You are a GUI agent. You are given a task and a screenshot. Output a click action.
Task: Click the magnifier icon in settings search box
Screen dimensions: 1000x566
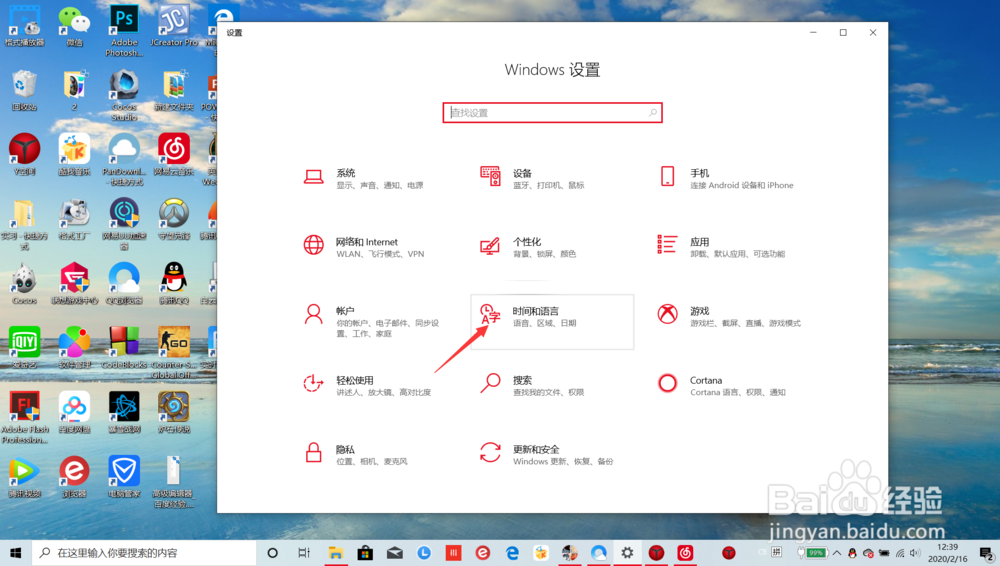pyautogui.click(x=652, y=112)
